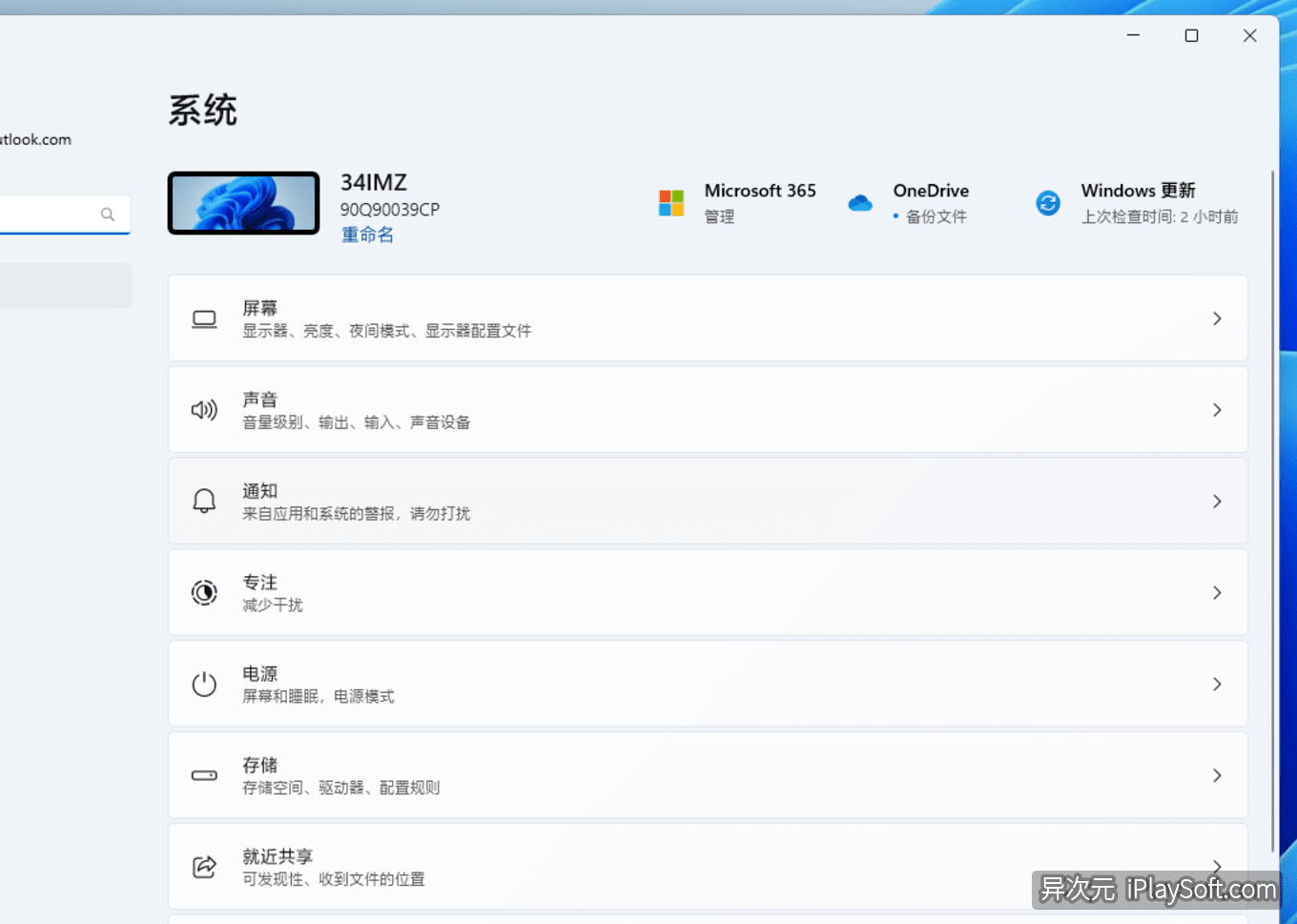Expand the 电源 row chevron
1297x924 pixels.
point(1217,684)
